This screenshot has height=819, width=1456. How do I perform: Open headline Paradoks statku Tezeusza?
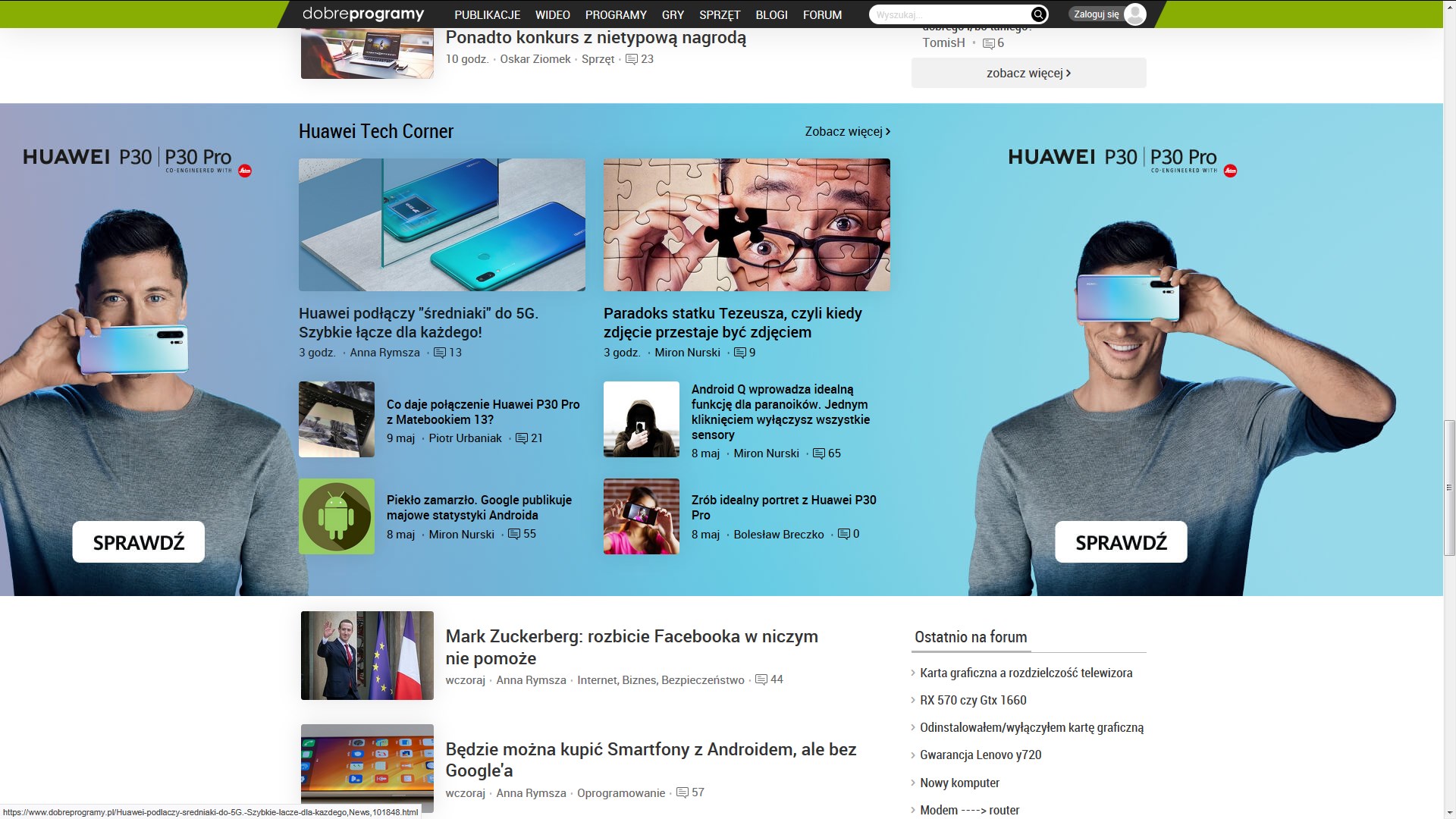click(x=733, y=322)
